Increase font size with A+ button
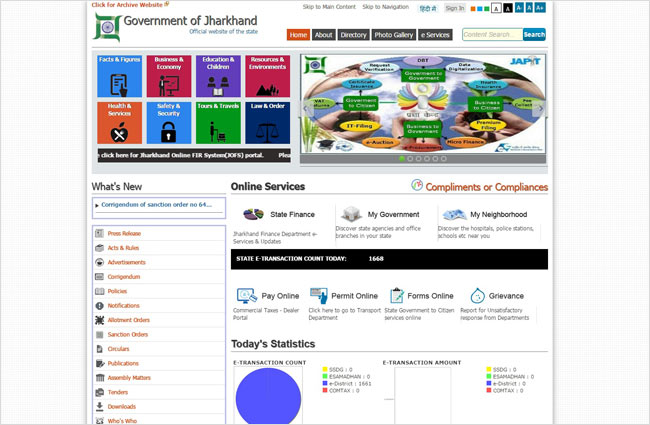Viewport: 650px width, 425px height. (540, 8)
